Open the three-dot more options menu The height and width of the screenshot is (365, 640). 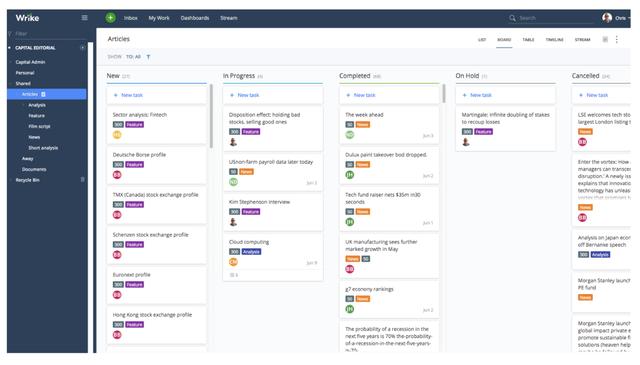616,39
